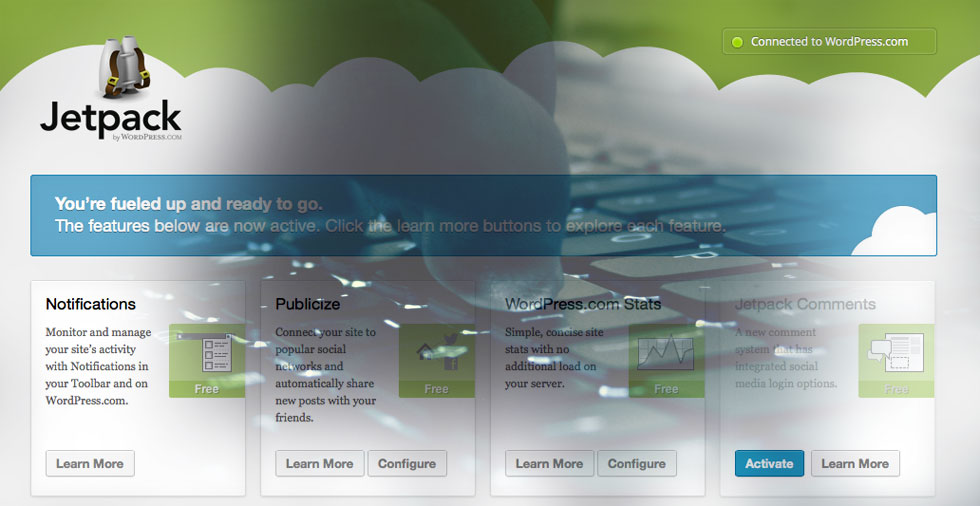
Task: Click the Notifications description paragraph
Action: click(97, 366)
